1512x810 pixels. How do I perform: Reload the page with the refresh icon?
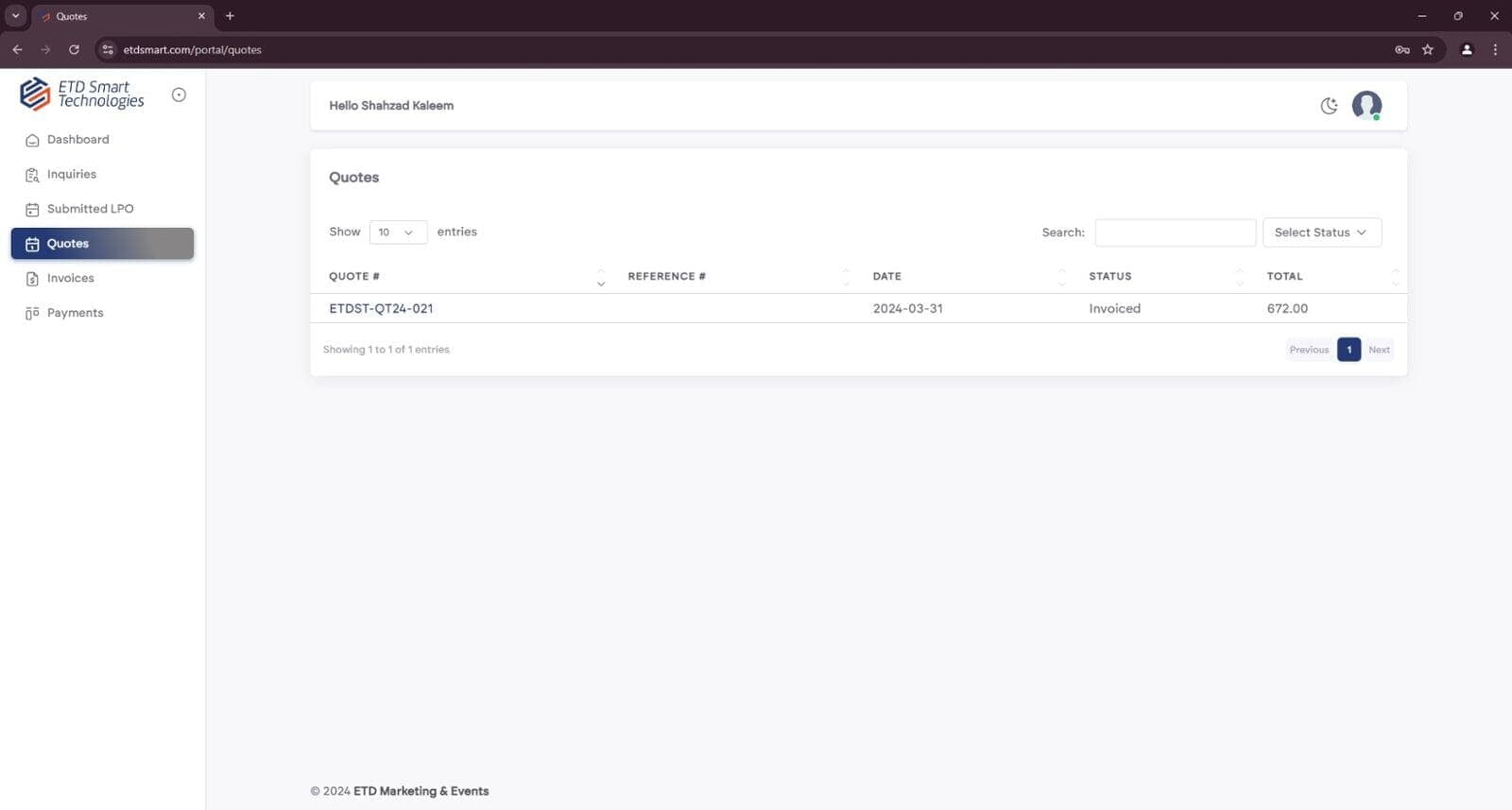74,50
